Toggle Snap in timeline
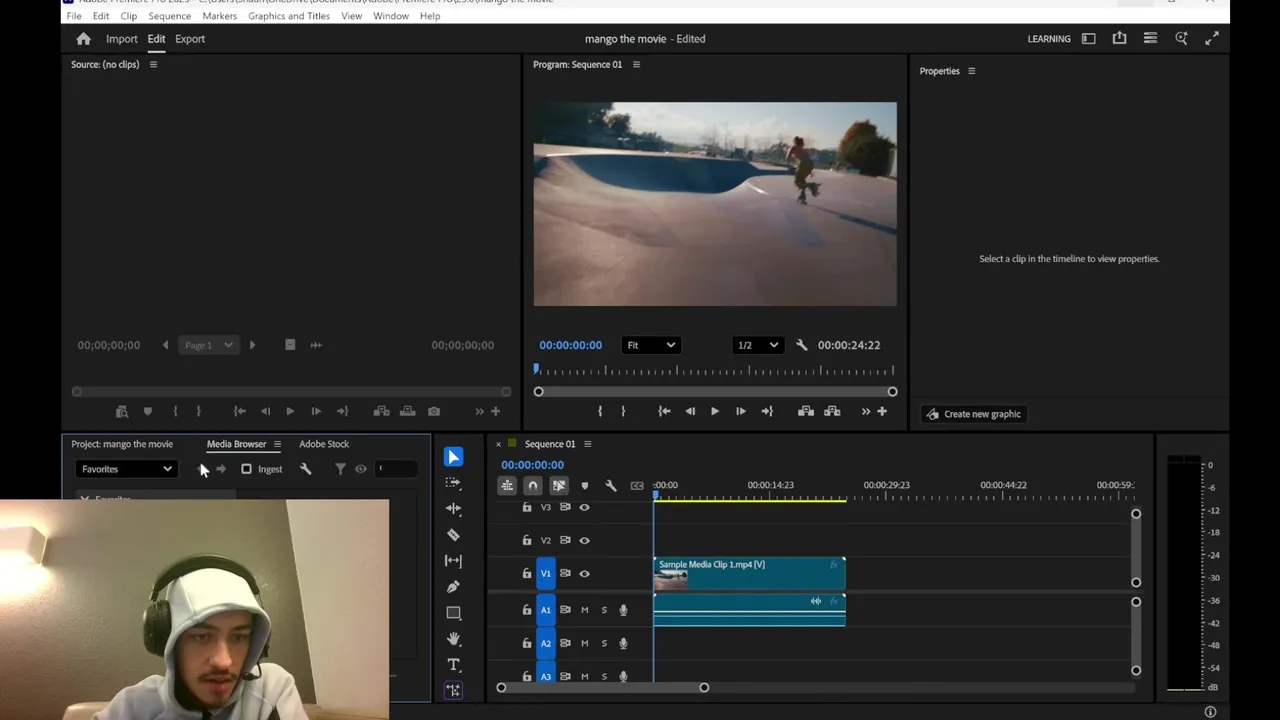Screen dimensions: 1280x720 click(533, 486)
